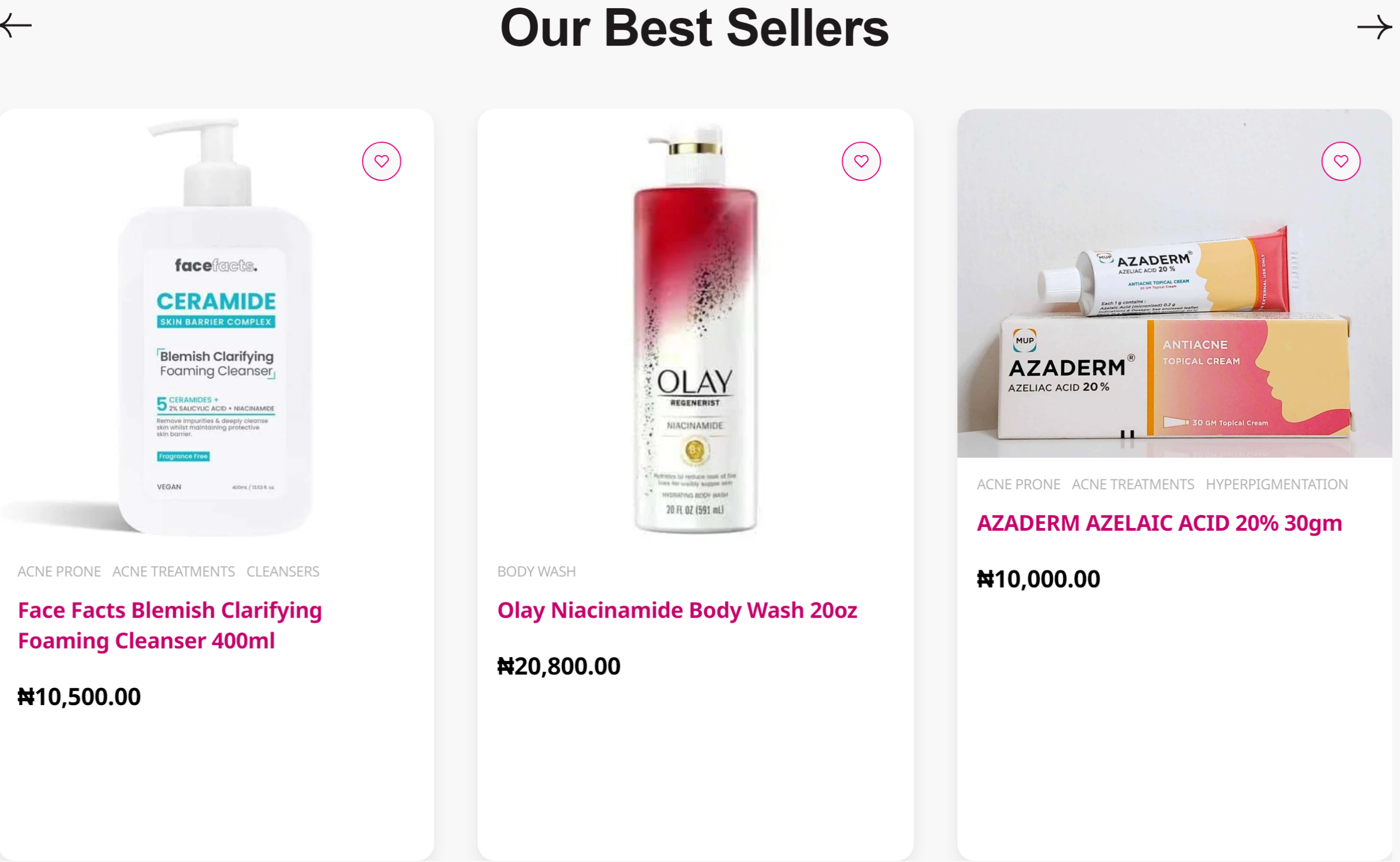
Task: Add Face Facts cleanser to wishlist
Action: [x=382, y=161]
